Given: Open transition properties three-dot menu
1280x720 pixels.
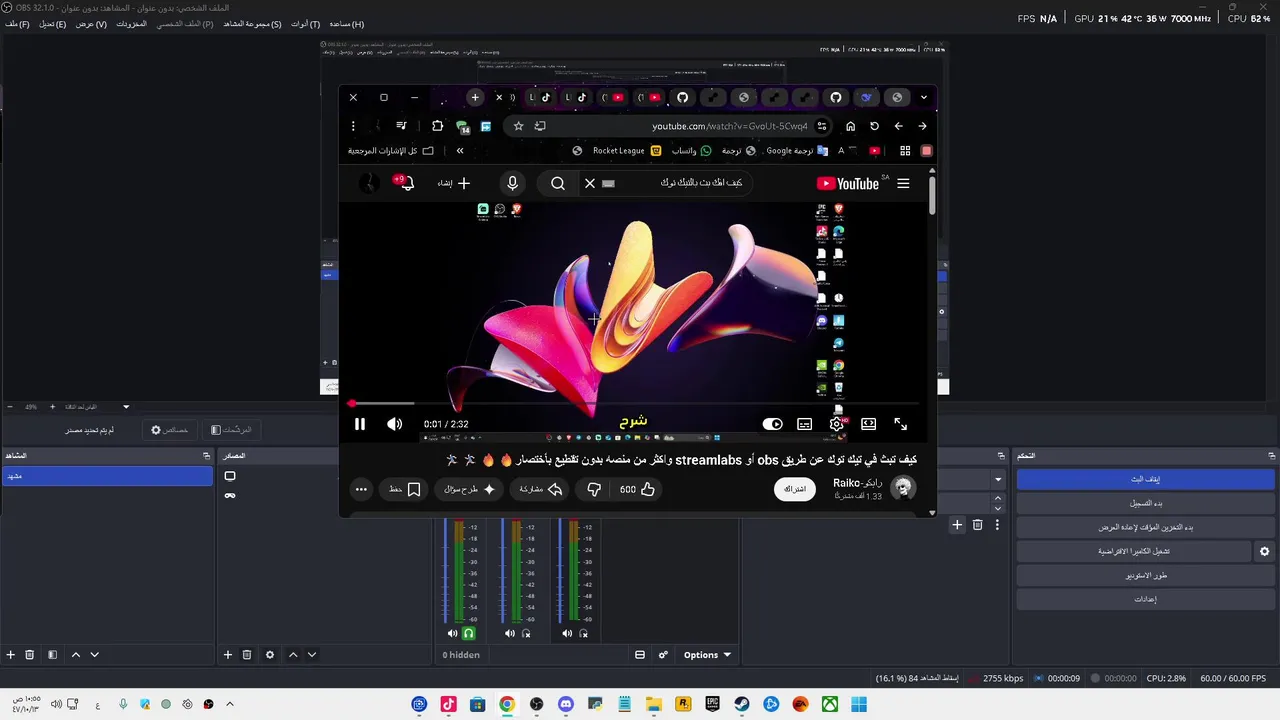Looking at the screenshot, I should 997,524.
